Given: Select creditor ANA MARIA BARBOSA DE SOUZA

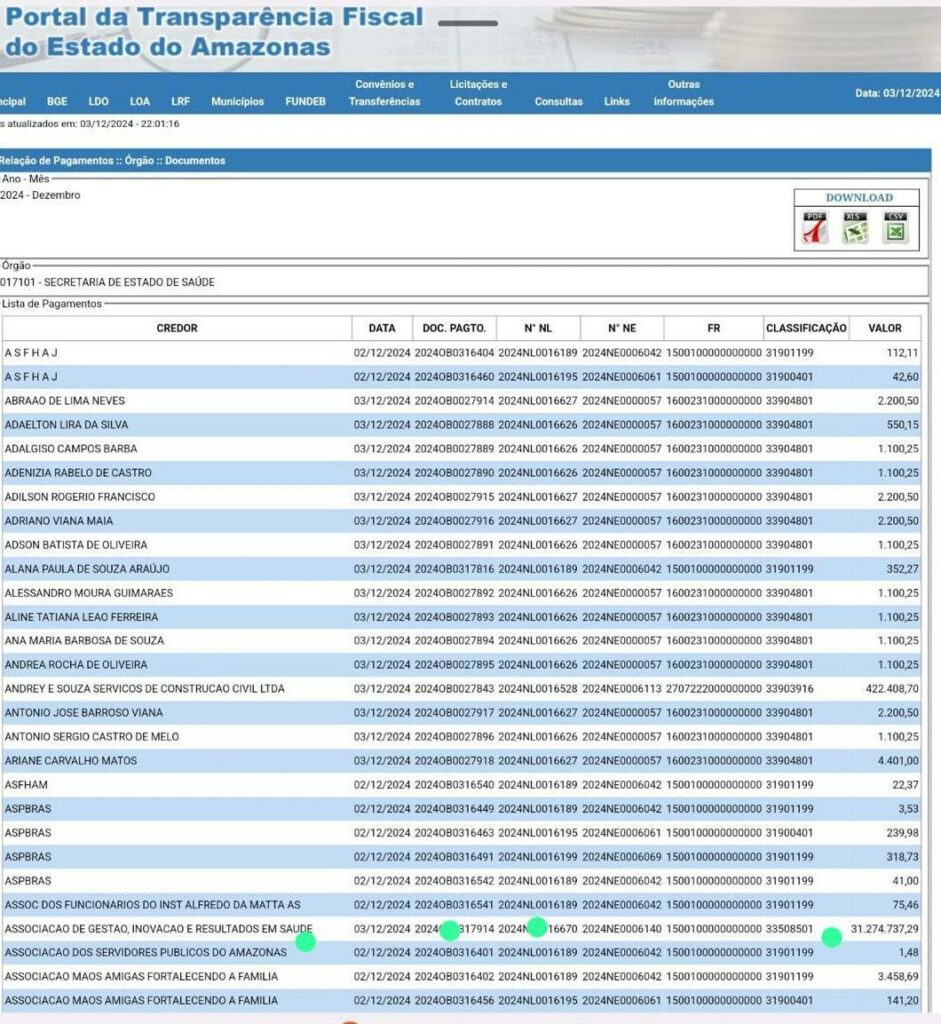Looking at the screenshot, I should [84, 641].
